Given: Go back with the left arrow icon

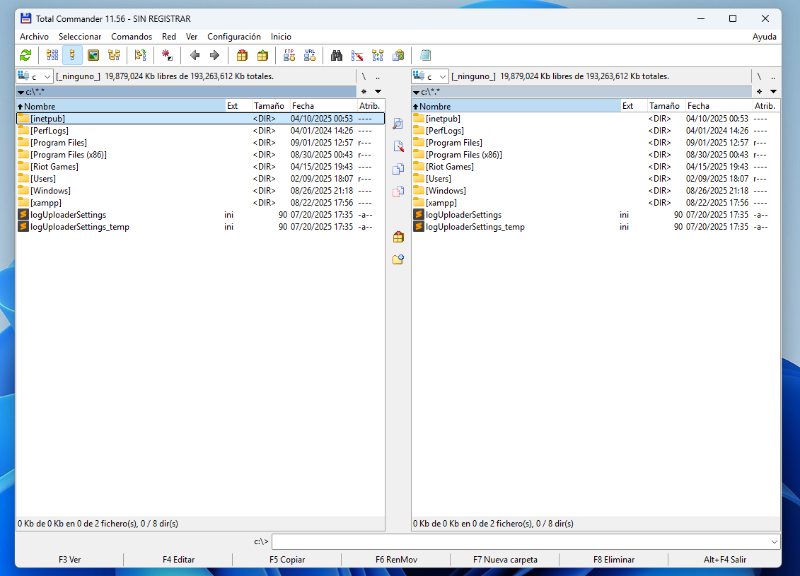Looking at the screenshot, I should (x=194, y=55).
